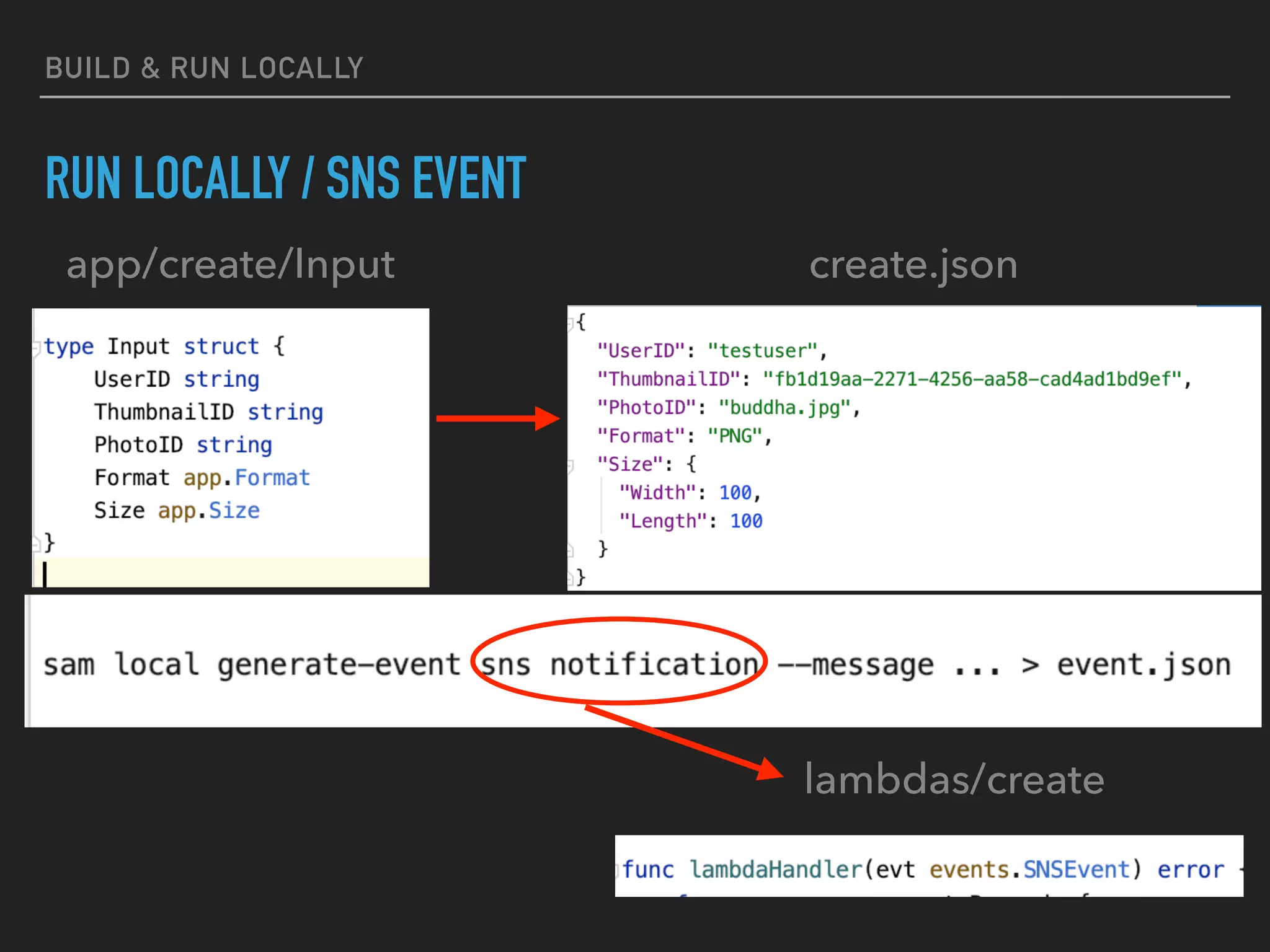Place the cursor on the highlighted empty line below the struct
Image resolution: width=1270 pixels, height=952 pixels.
tap(231, 573)
